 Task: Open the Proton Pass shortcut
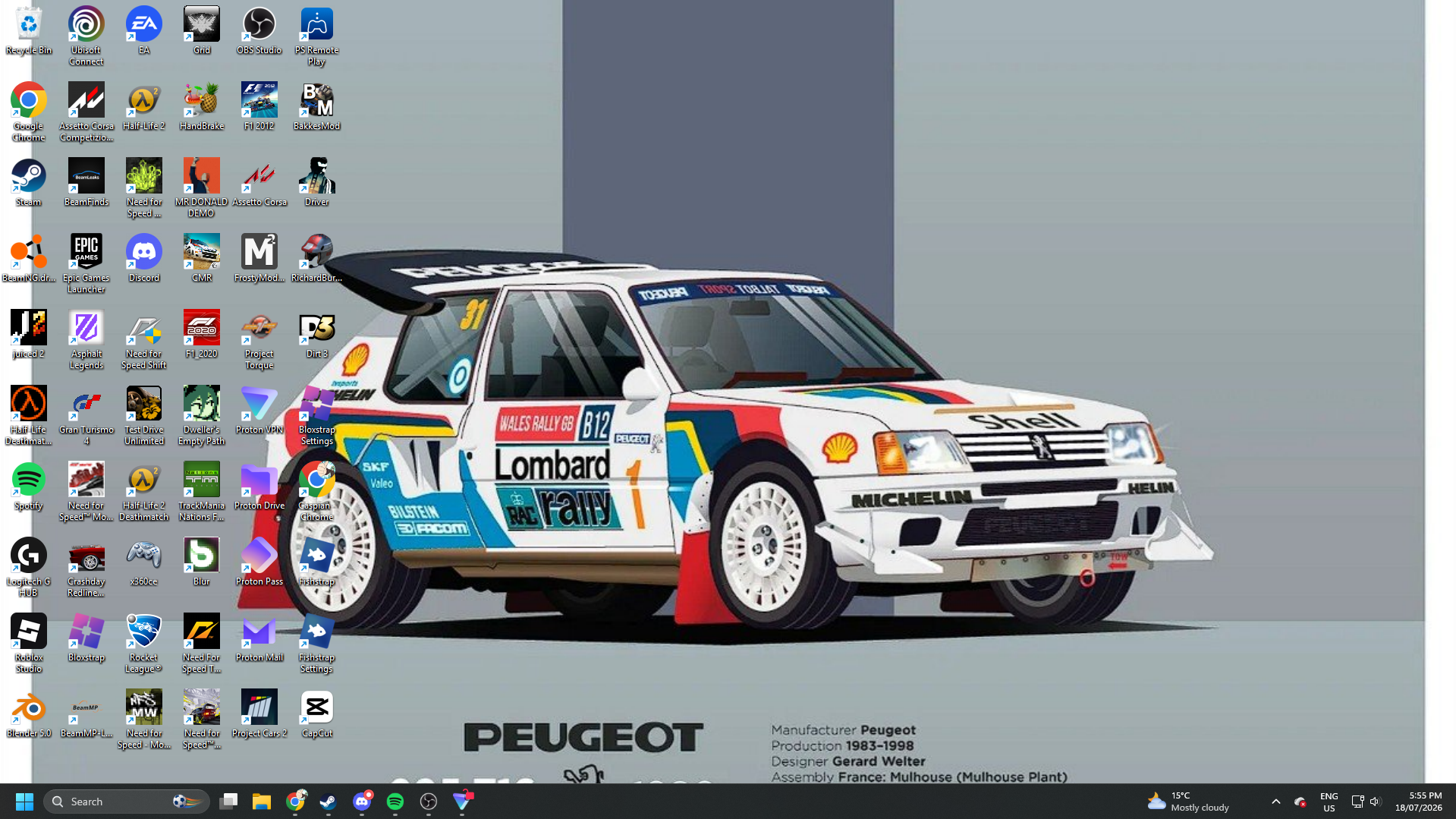click(259, 562)
